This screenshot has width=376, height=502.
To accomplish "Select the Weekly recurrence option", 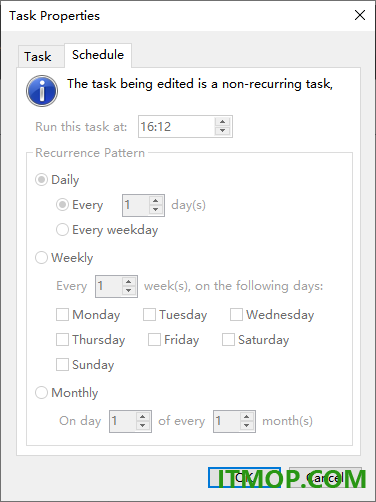I will [x=41, y=258].
